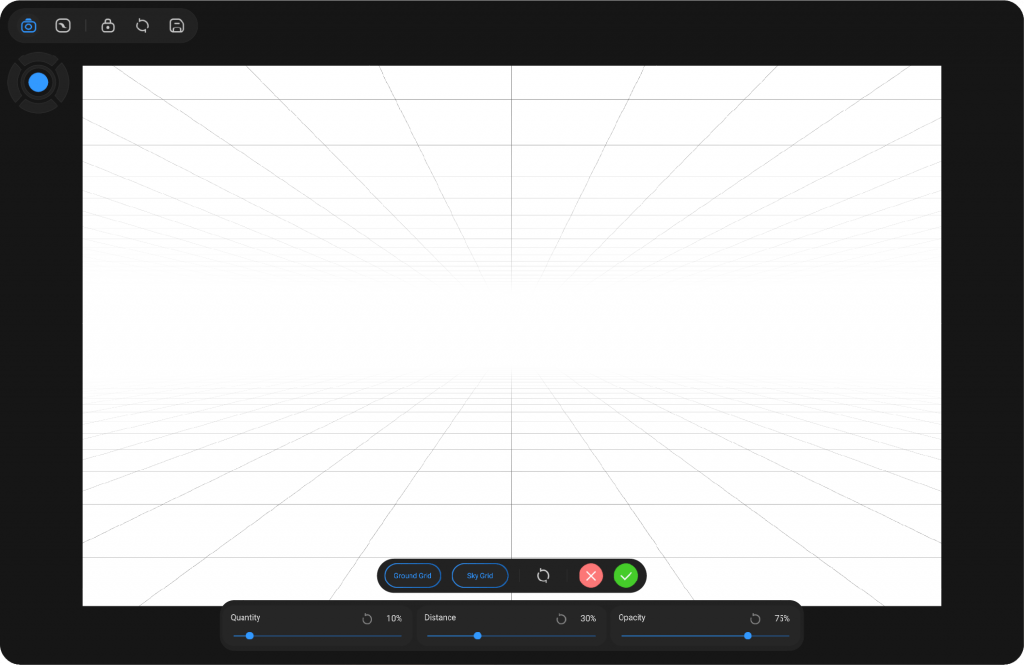Click the refresh arrows in top toolbar

click(142, 26)
